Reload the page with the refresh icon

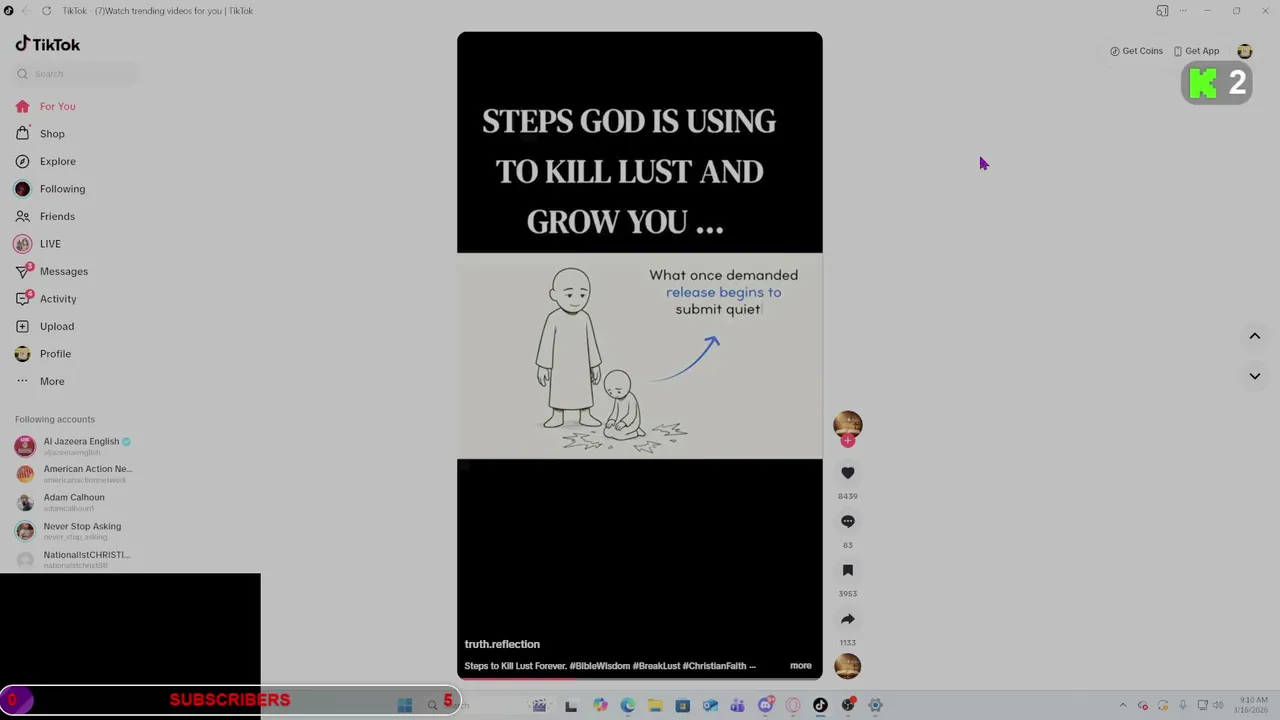click(46, 11)
